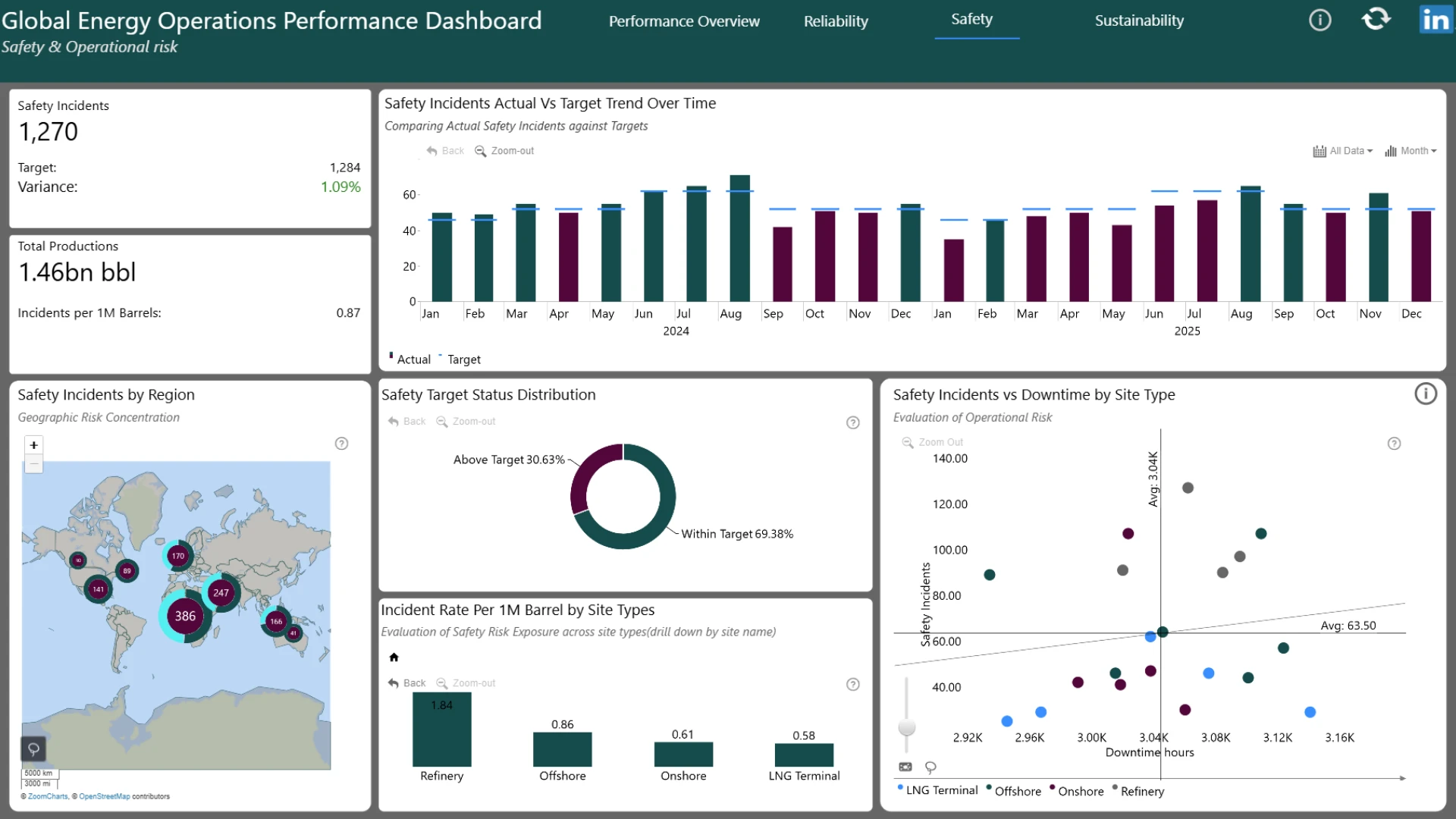Screen dimensions: 1456x819
Task: Click the home icon in Incident Rate chart
Action: click(x=394, y=657)
